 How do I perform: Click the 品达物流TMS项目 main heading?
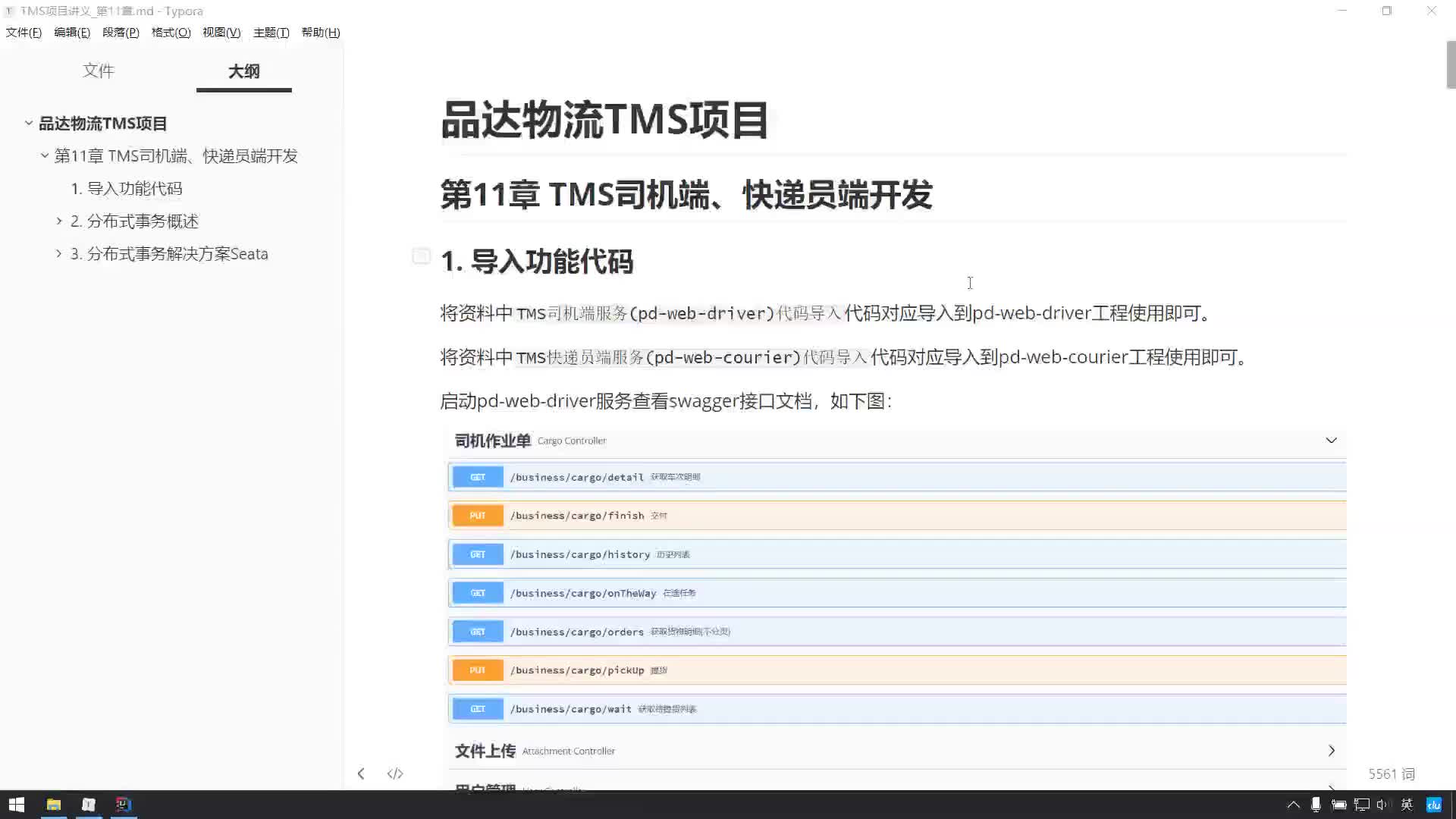click(x=604, y=120)
